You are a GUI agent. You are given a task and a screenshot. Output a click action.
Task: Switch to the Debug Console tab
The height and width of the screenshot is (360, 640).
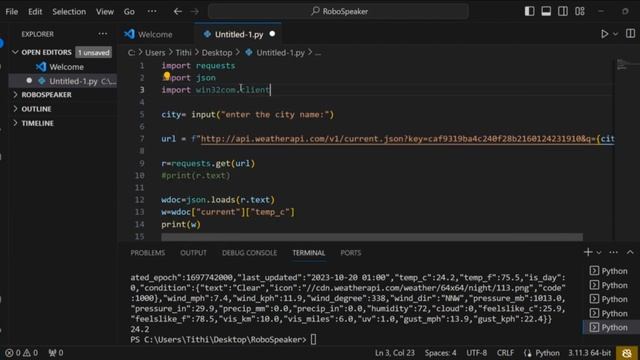[x=249, y=253]
